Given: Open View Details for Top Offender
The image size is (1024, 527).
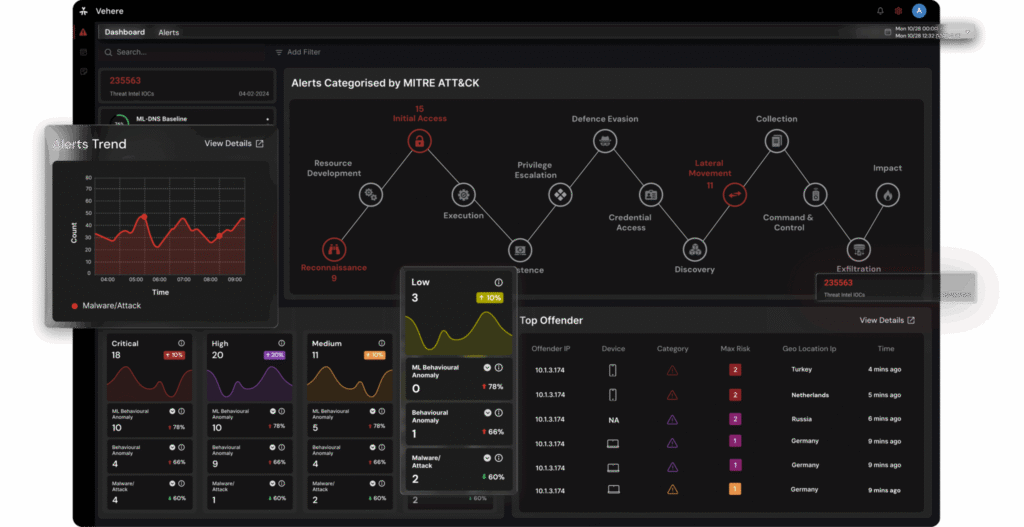Looking at the screenshot, I should click(886, 320).
